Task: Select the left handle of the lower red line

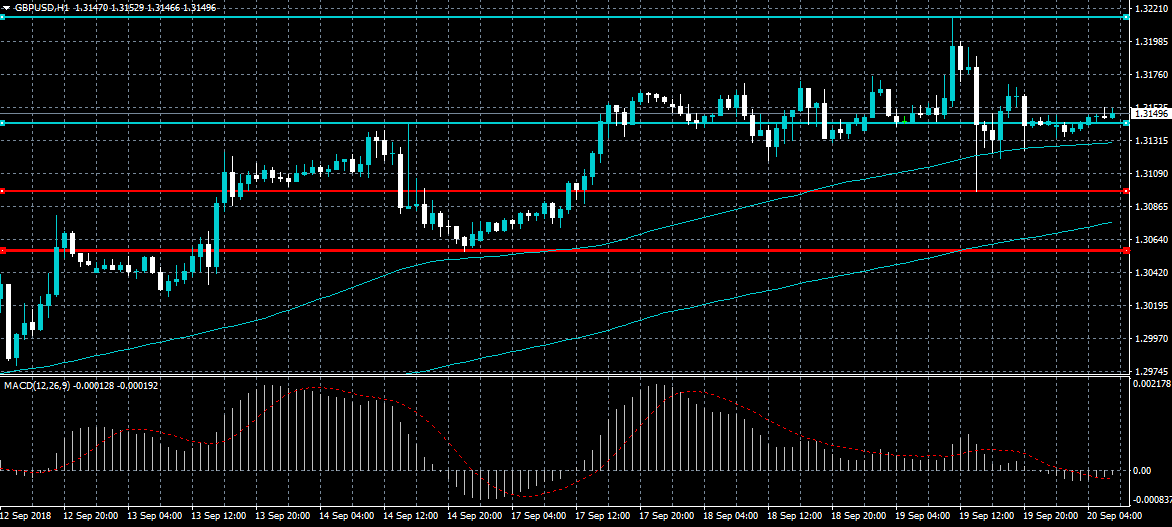Action: pyautogui.click(x=2, y=250)
